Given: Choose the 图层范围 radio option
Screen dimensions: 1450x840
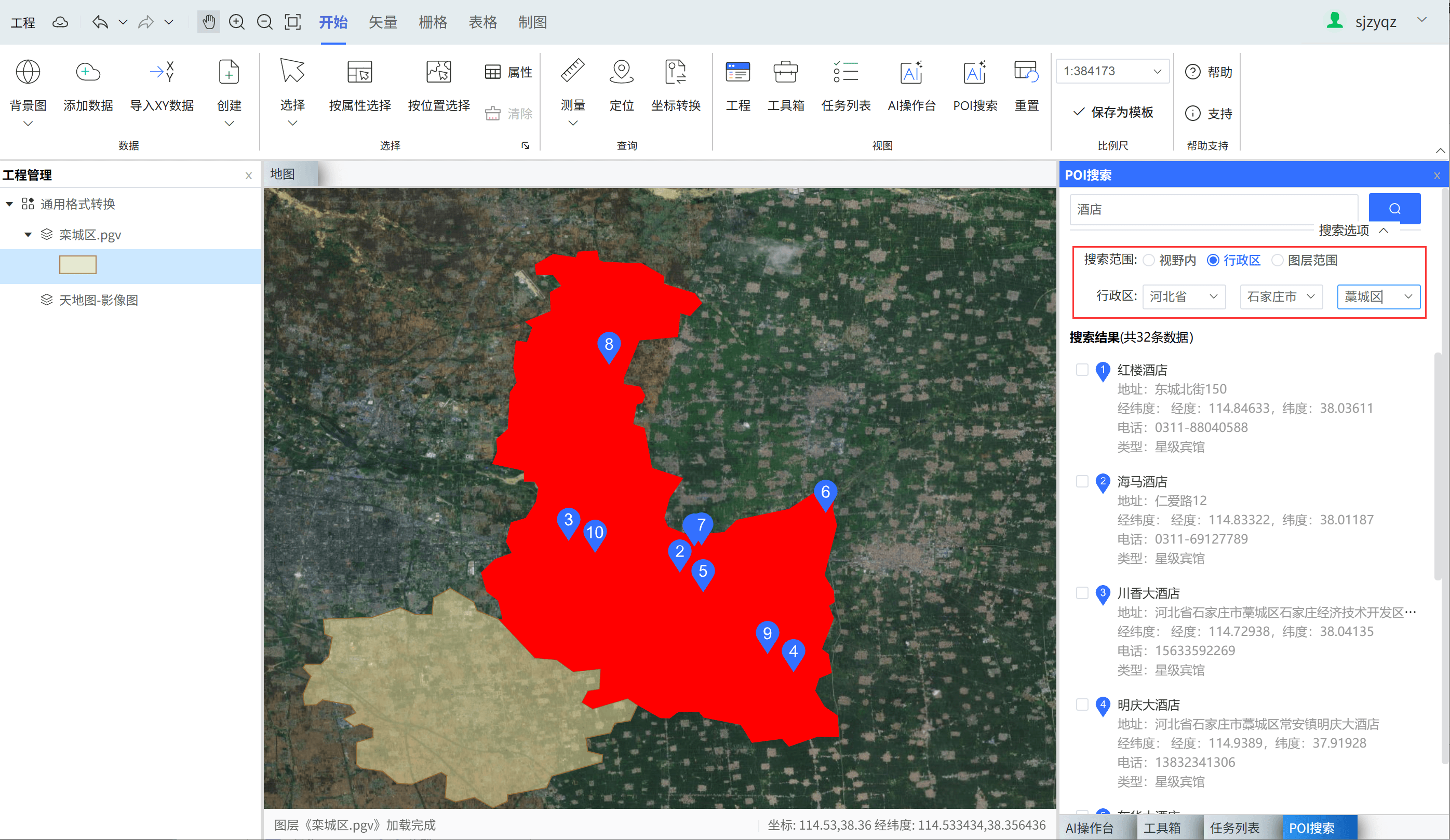Looking at the screenshot, I should [1278, 260].
